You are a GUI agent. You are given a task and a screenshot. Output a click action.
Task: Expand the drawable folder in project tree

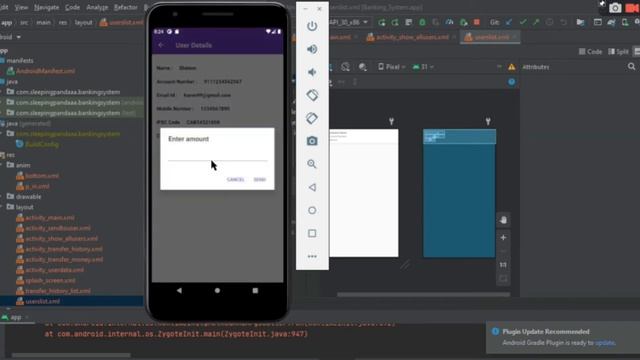point(2,197)
